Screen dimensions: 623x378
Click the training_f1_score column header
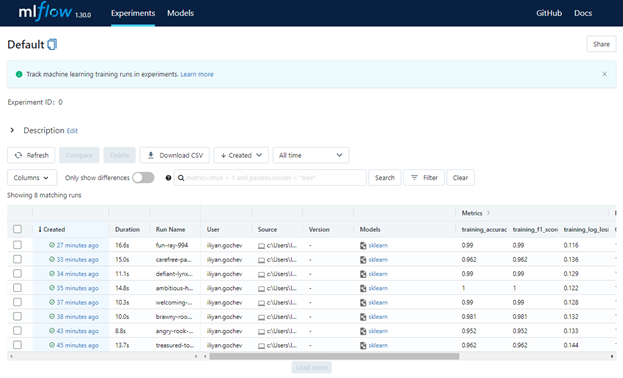(535, 229)
